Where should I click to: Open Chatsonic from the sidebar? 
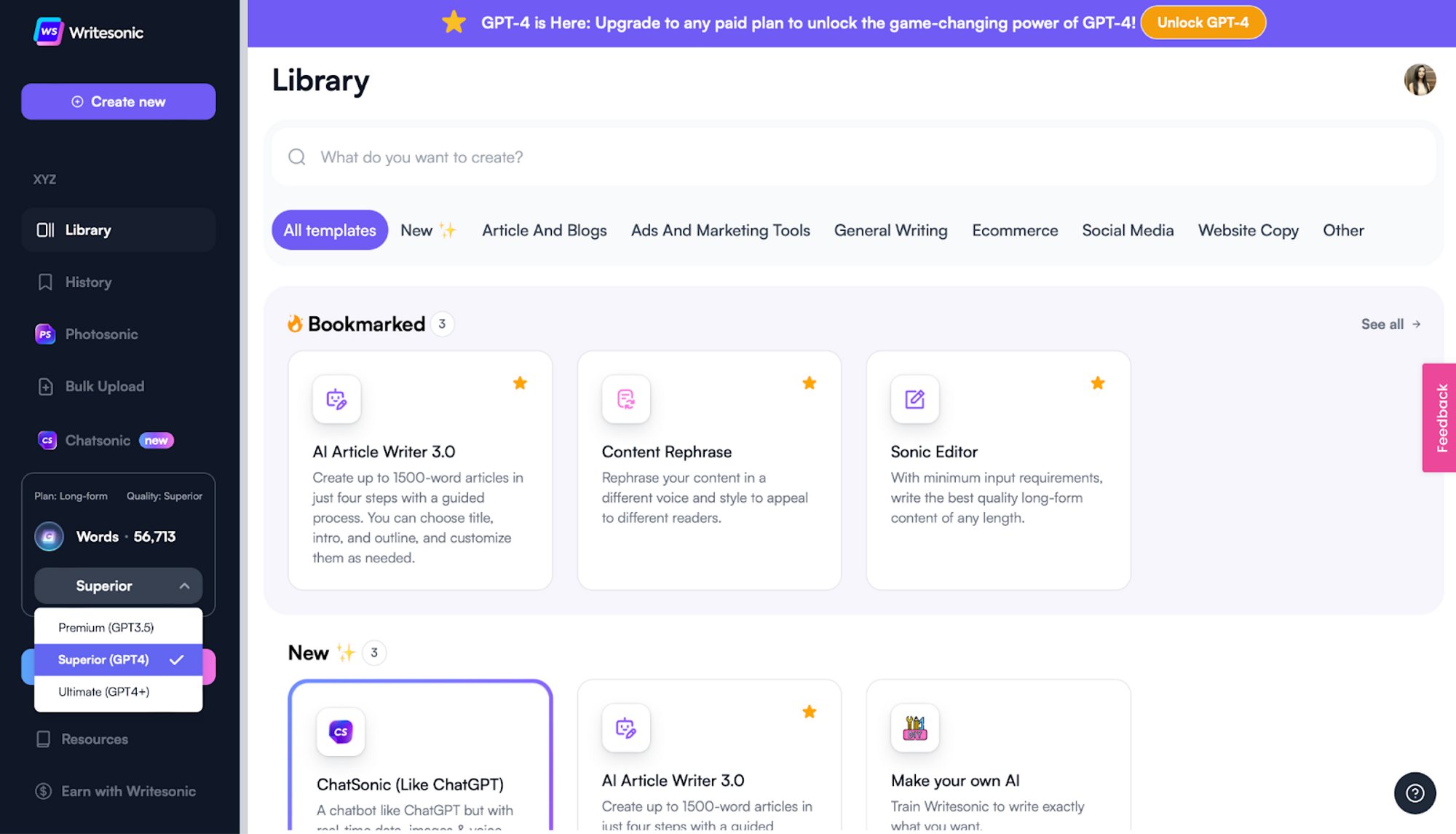click(97, 440)
